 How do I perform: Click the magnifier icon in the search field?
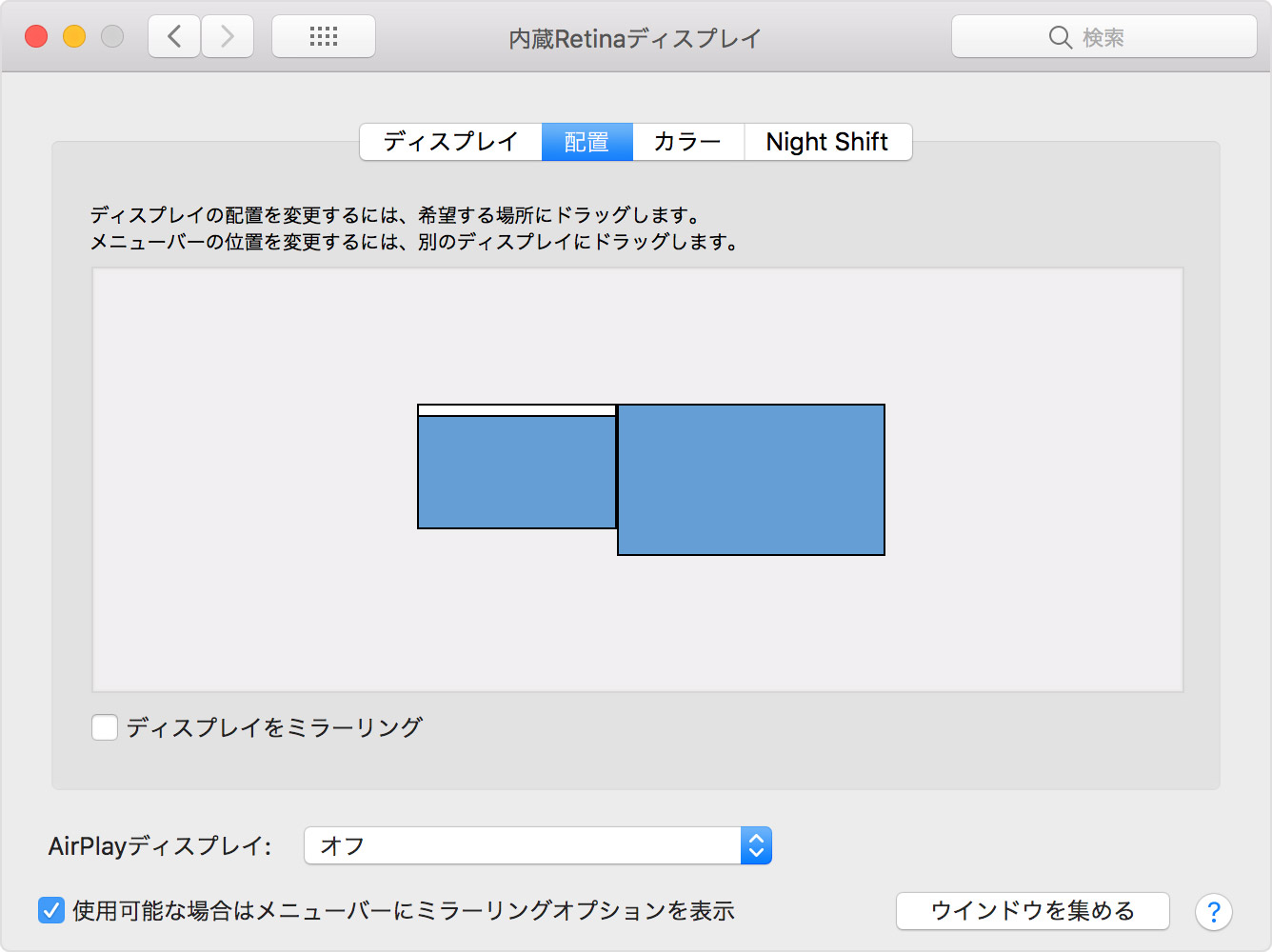click(x=1060, y=37)
